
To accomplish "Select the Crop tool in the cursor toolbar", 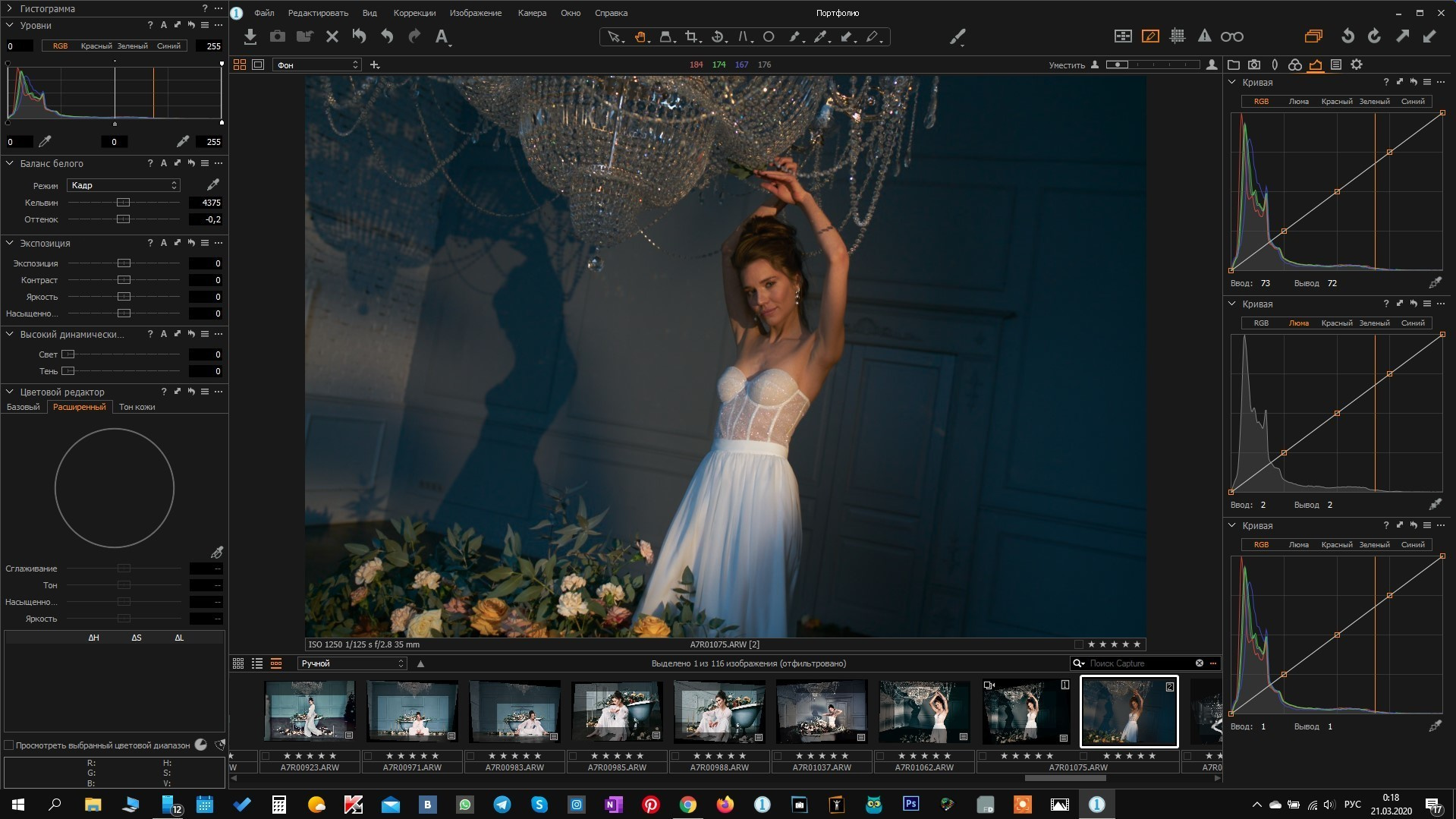I will pos(691,36).
